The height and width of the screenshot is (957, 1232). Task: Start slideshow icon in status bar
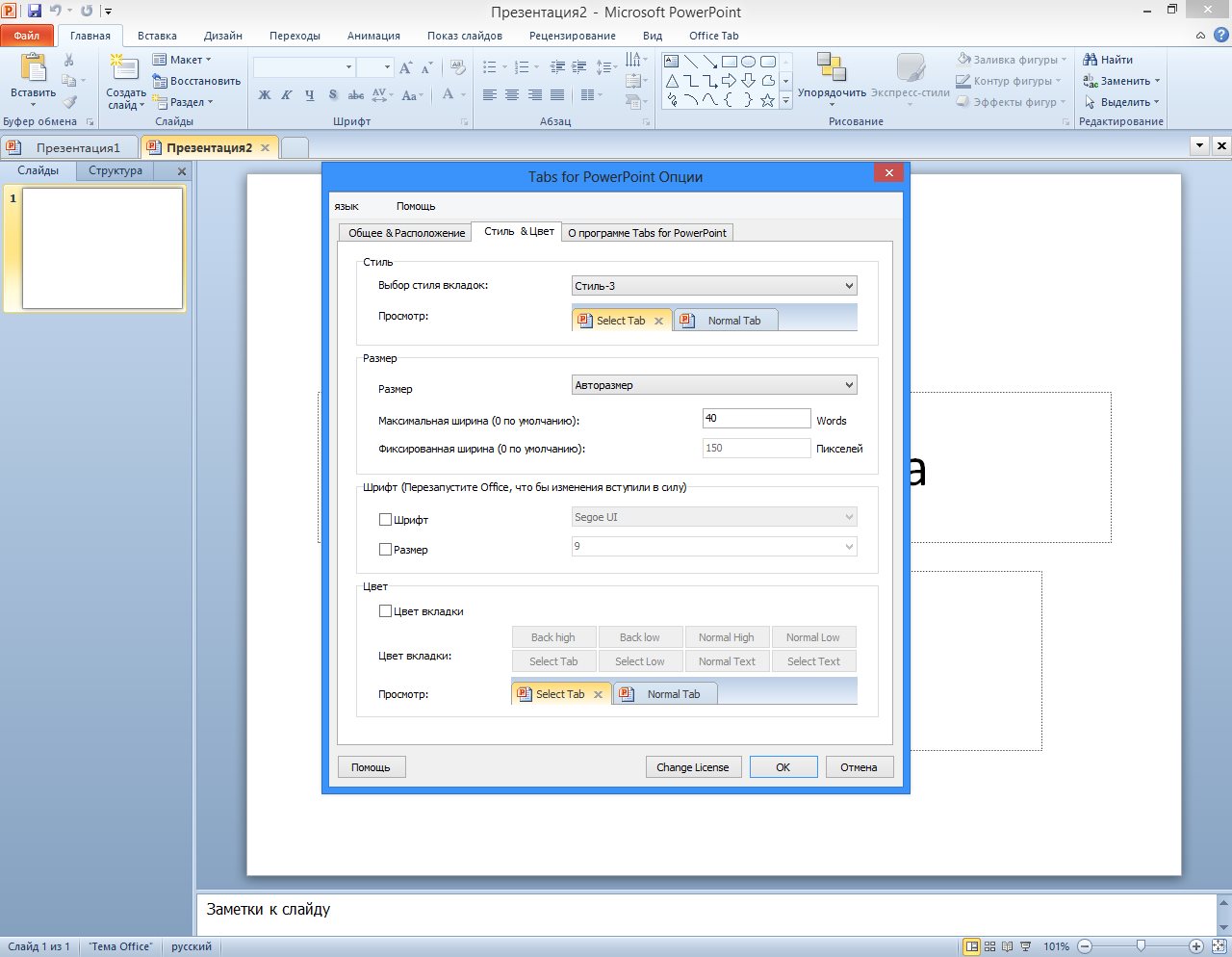click(1025, 946)
